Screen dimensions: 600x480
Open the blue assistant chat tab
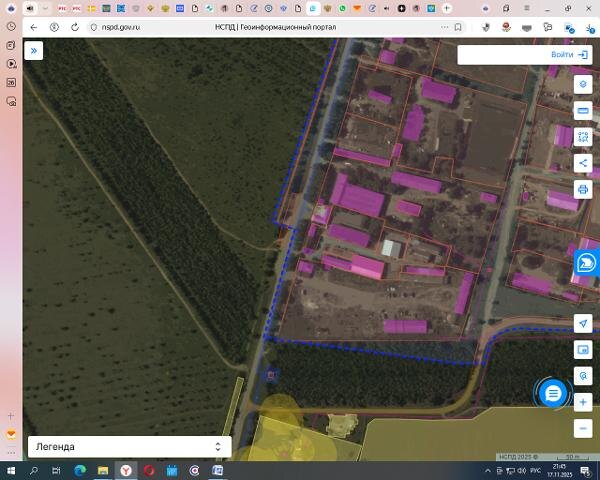tap(587, 263)
